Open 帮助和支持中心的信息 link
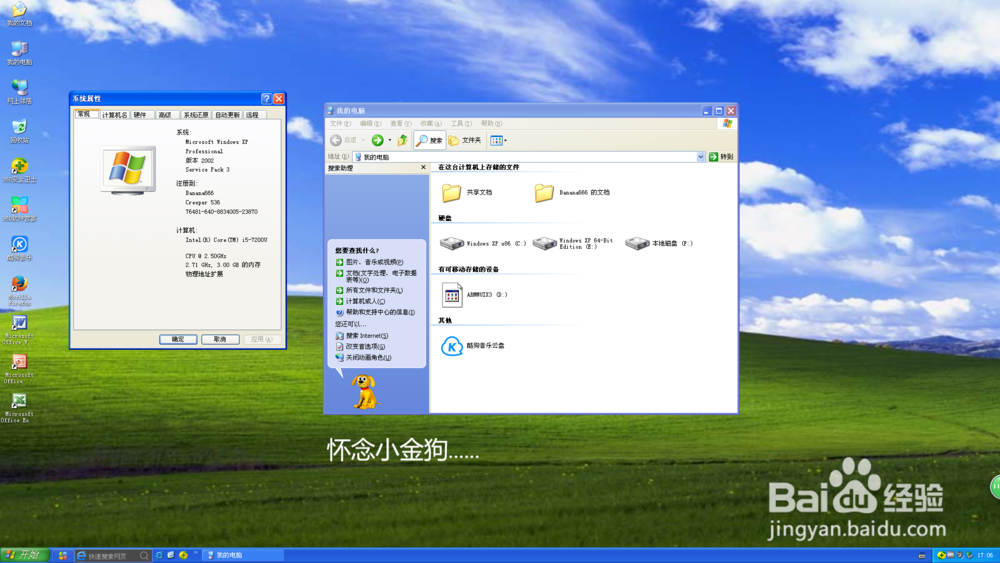Viewport: 1000px width, 563px height. [x=376, y=312]
